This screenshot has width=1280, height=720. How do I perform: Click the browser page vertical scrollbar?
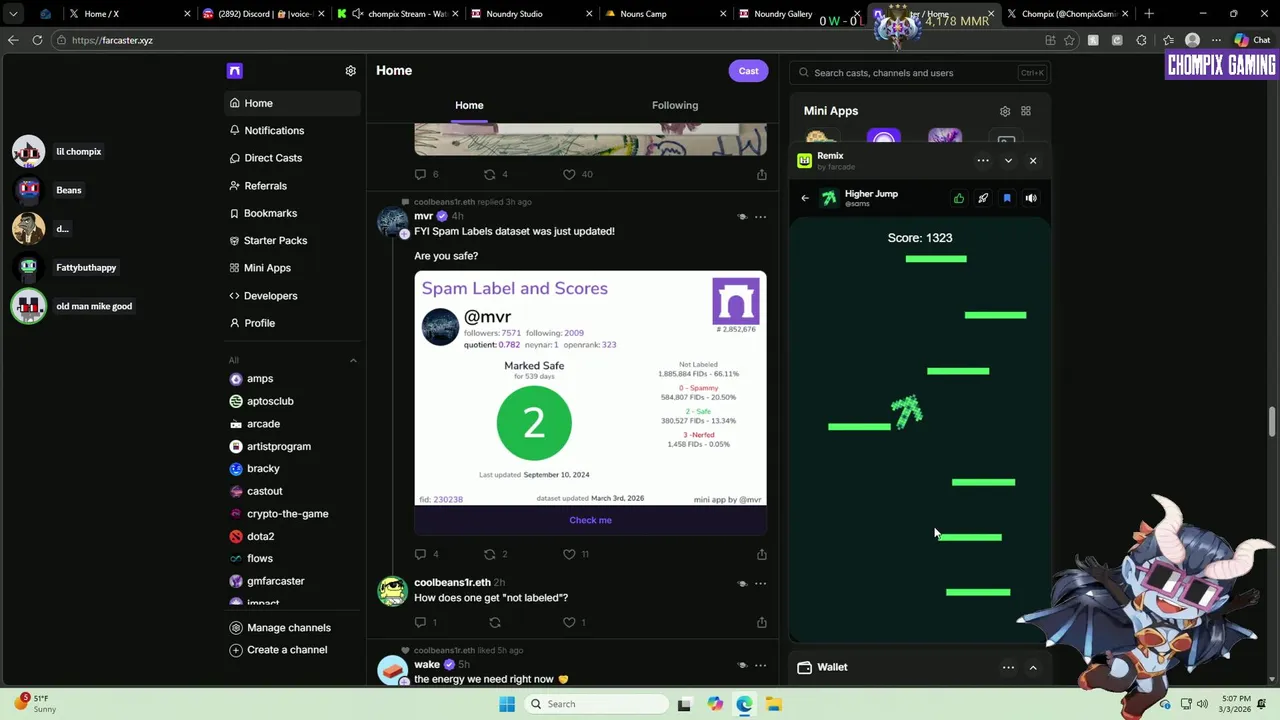[x=1272, y=421]
